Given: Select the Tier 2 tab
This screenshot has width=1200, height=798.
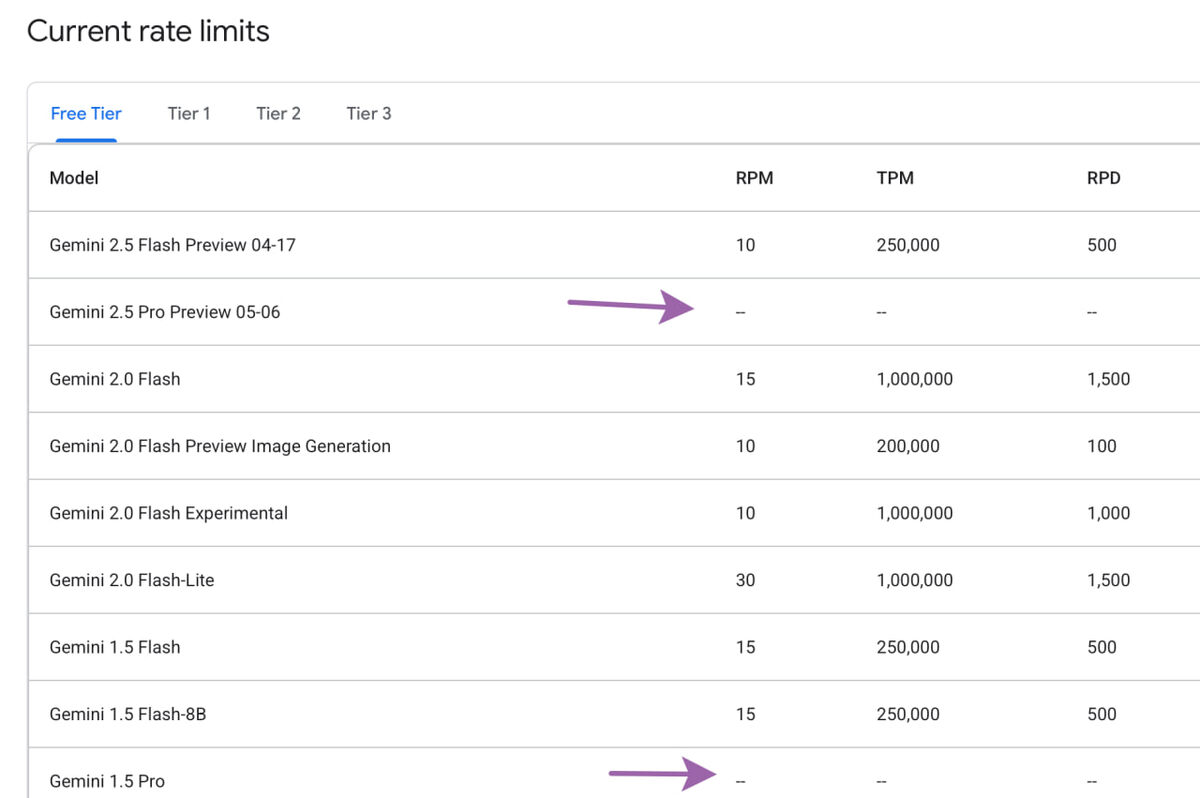Looking at the screenshot, I should pyautogui.click(x=278, y=113).
